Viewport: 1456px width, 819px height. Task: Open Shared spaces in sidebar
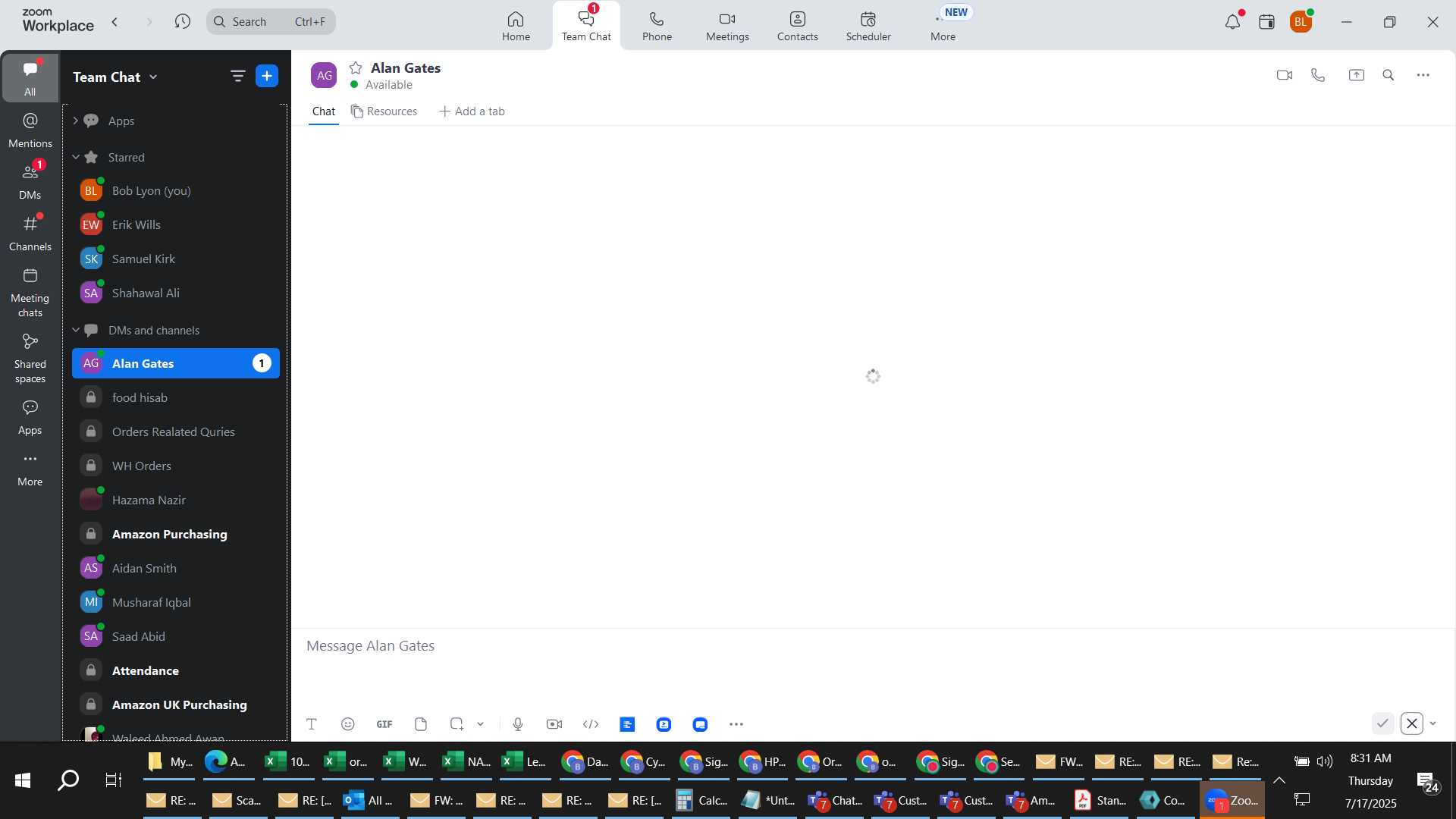click(30, 358)
